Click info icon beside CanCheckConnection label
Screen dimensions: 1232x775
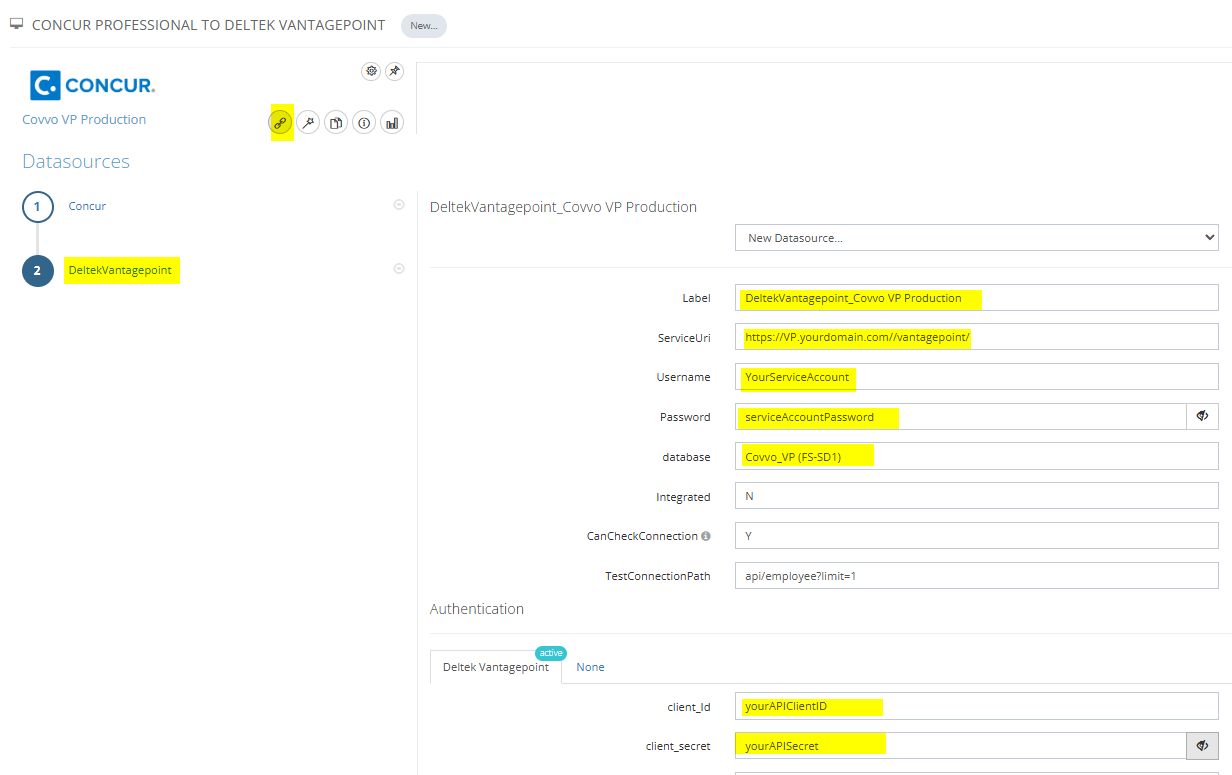tap(706, 536)
